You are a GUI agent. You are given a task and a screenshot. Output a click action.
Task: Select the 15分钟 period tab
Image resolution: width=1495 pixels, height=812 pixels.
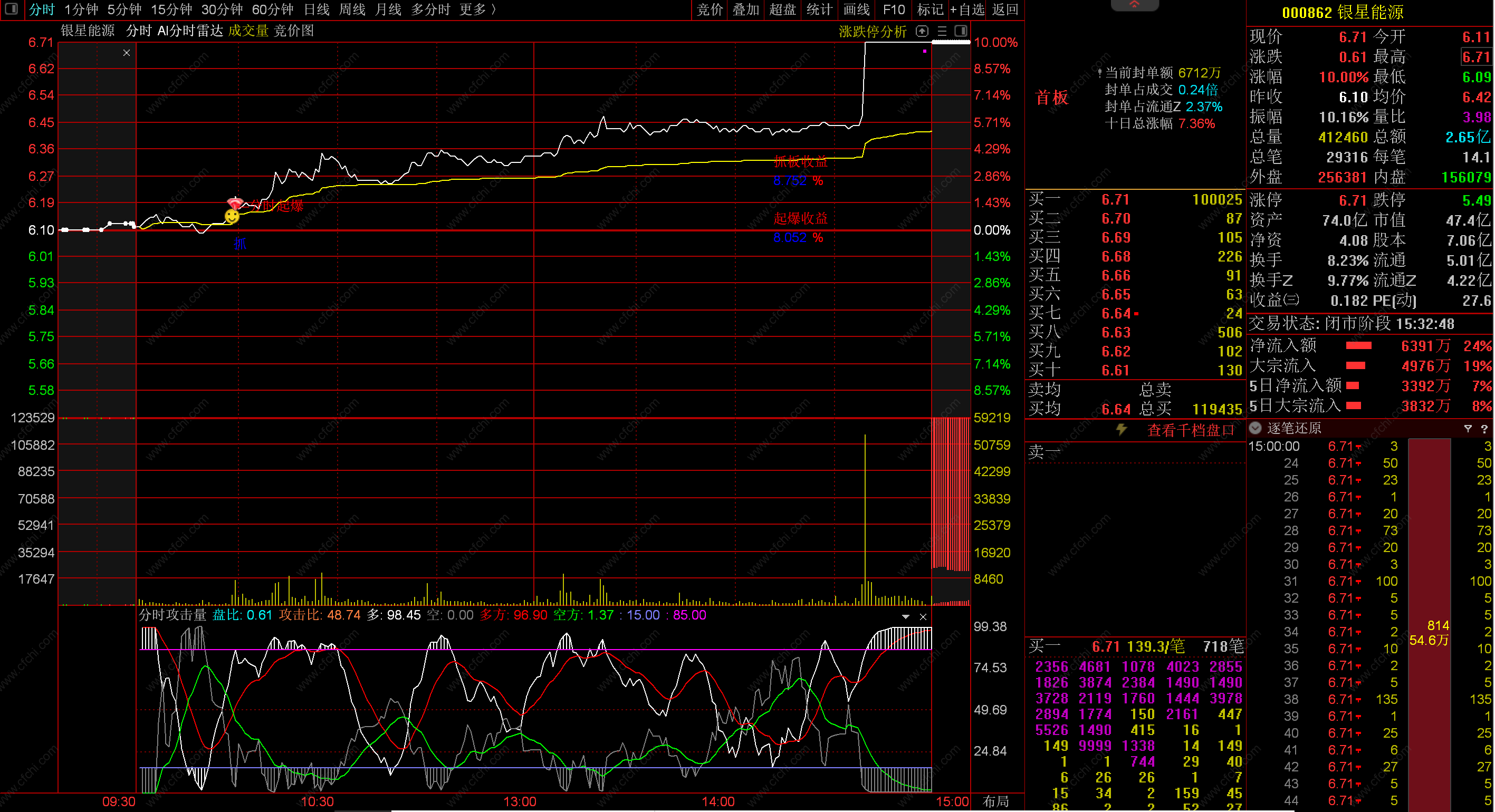[171, 9]
